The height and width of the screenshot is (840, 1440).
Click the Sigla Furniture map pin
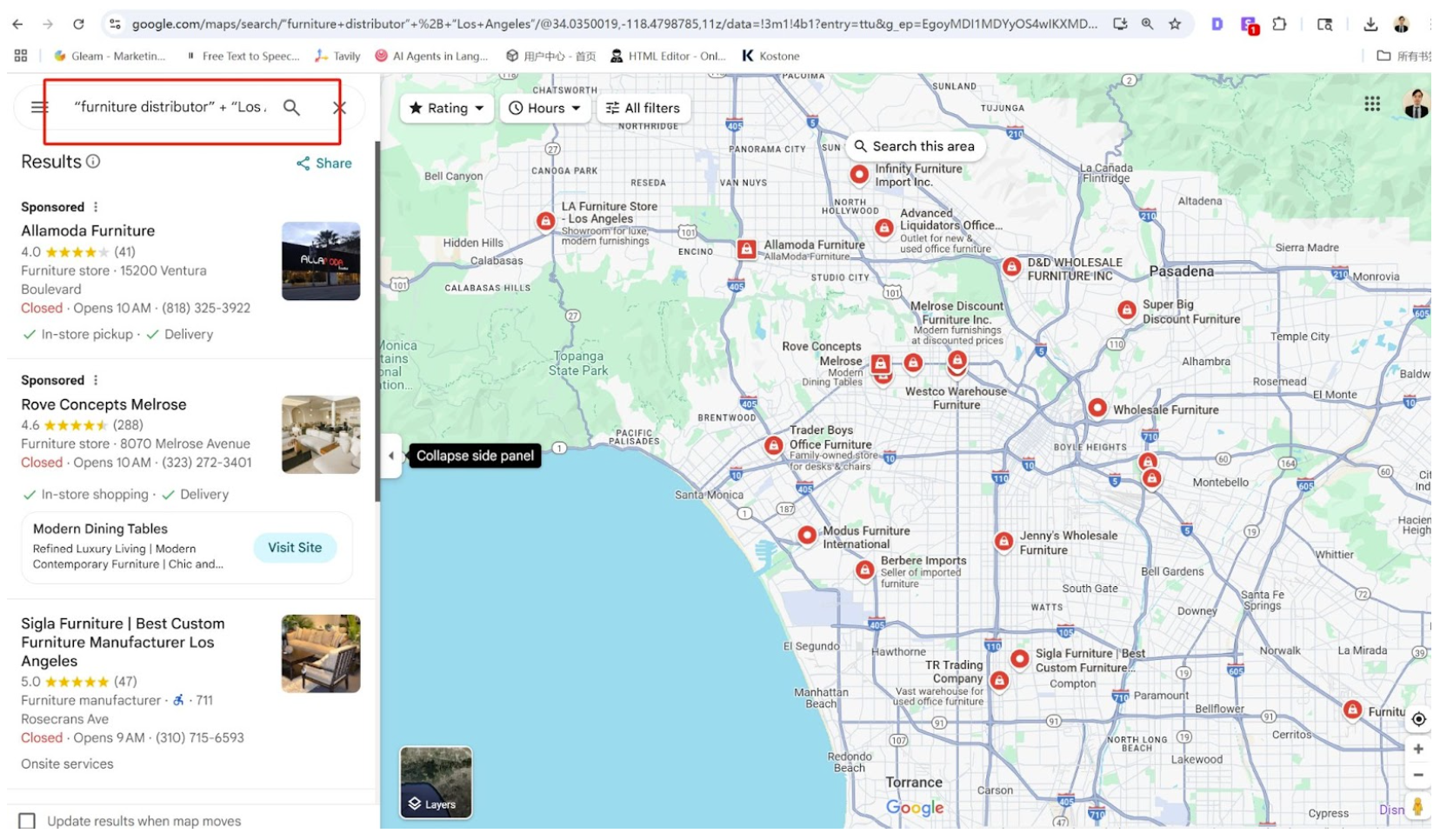pyautogui.click(x=1019, y=660)
